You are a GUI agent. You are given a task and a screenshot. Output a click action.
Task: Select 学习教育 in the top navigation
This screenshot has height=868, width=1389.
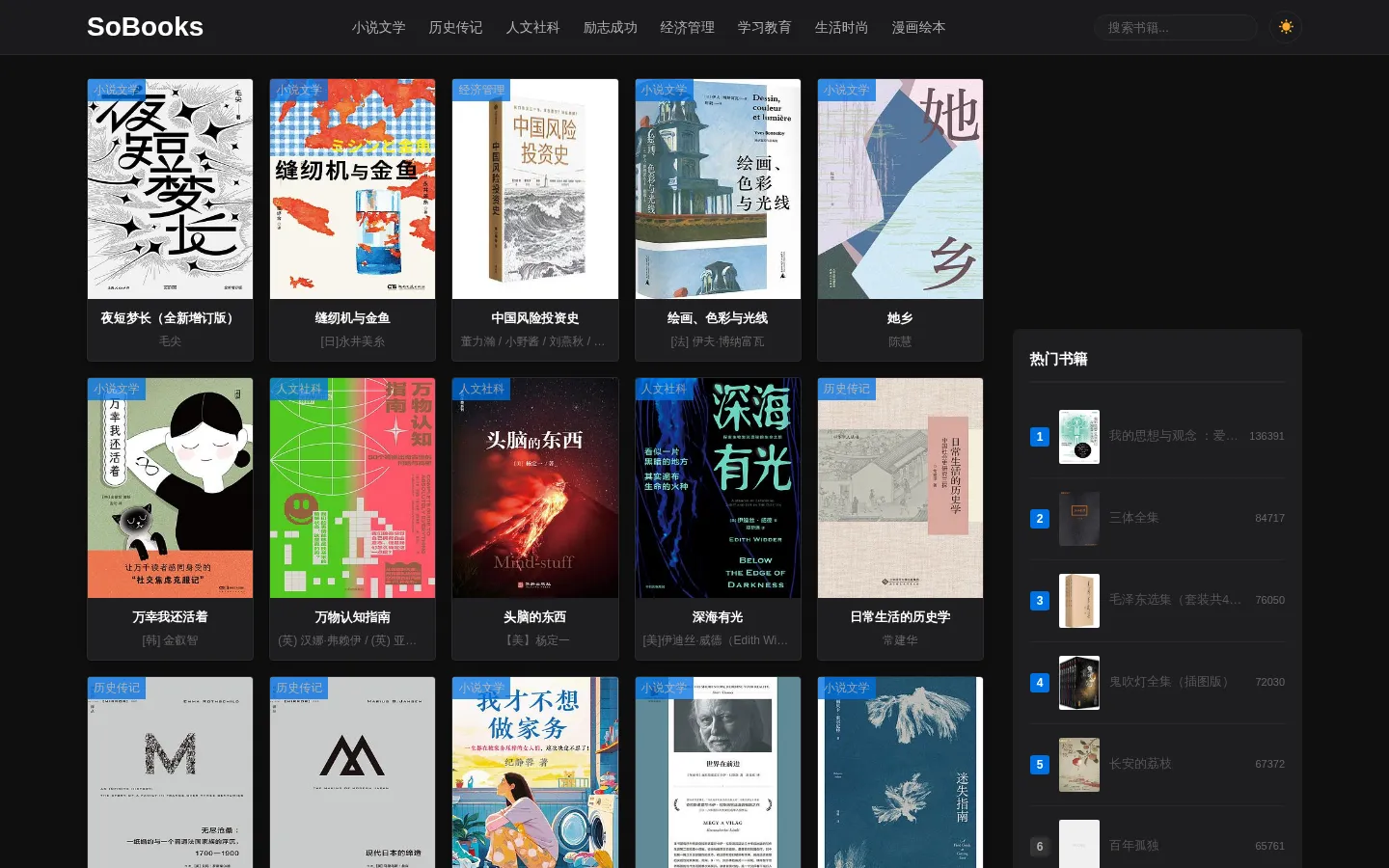coord(764,28)
